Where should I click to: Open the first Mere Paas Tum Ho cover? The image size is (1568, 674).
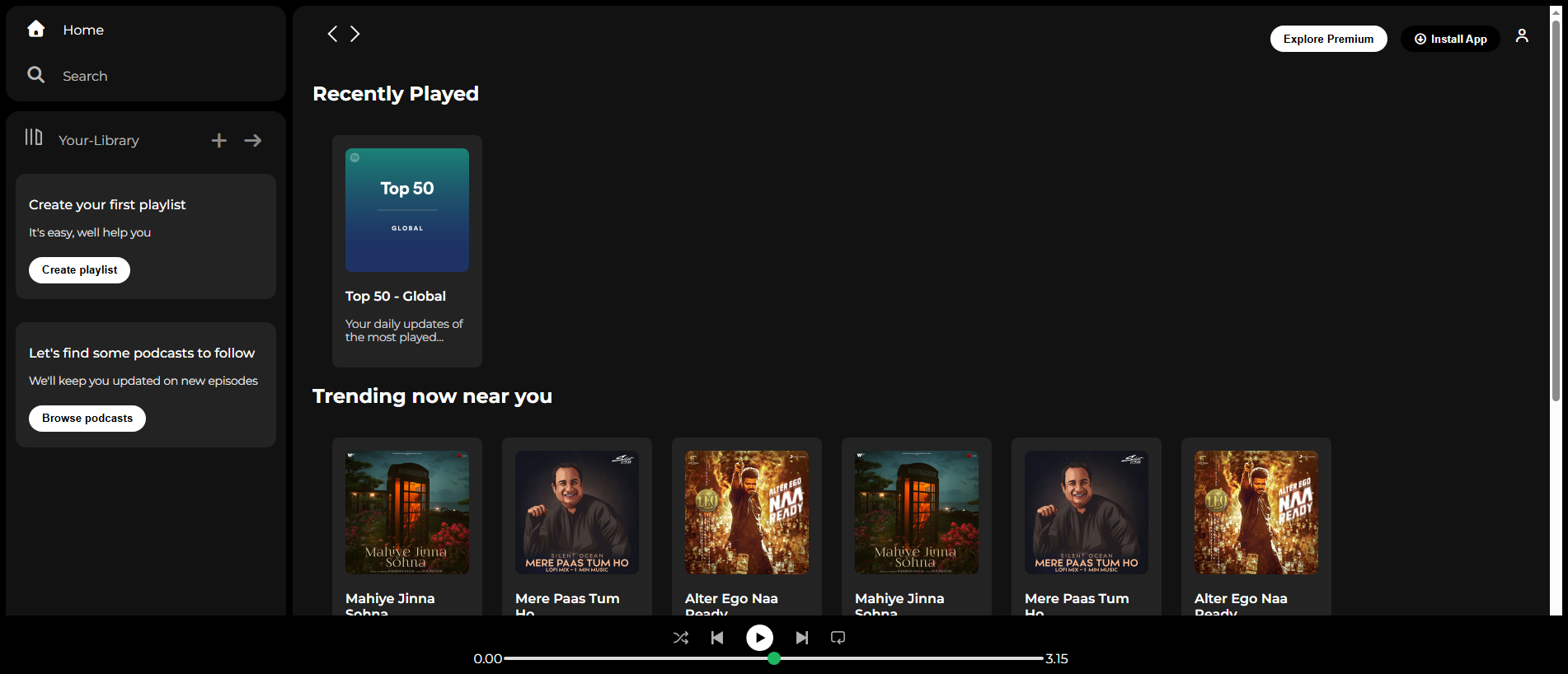(x=577, y=513)
